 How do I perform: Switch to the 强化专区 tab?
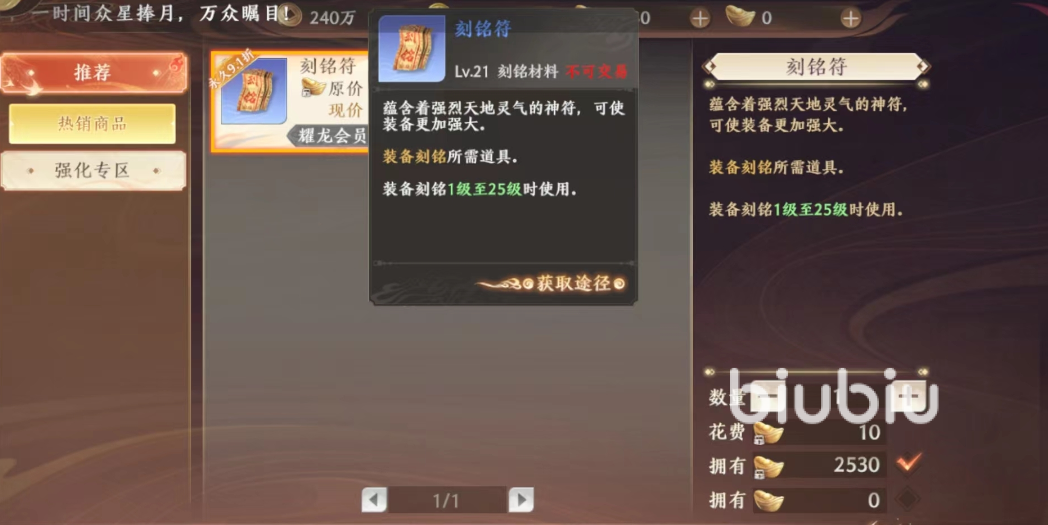93,171
